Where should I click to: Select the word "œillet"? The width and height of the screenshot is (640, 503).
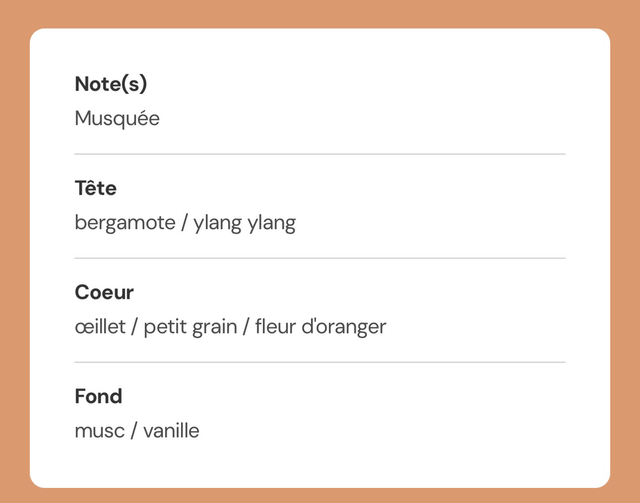coord(100,327)
